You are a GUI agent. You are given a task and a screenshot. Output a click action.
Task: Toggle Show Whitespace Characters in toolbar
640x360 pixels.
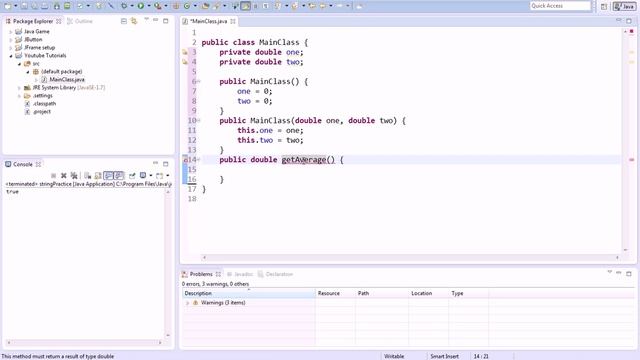tap(265, 6)
